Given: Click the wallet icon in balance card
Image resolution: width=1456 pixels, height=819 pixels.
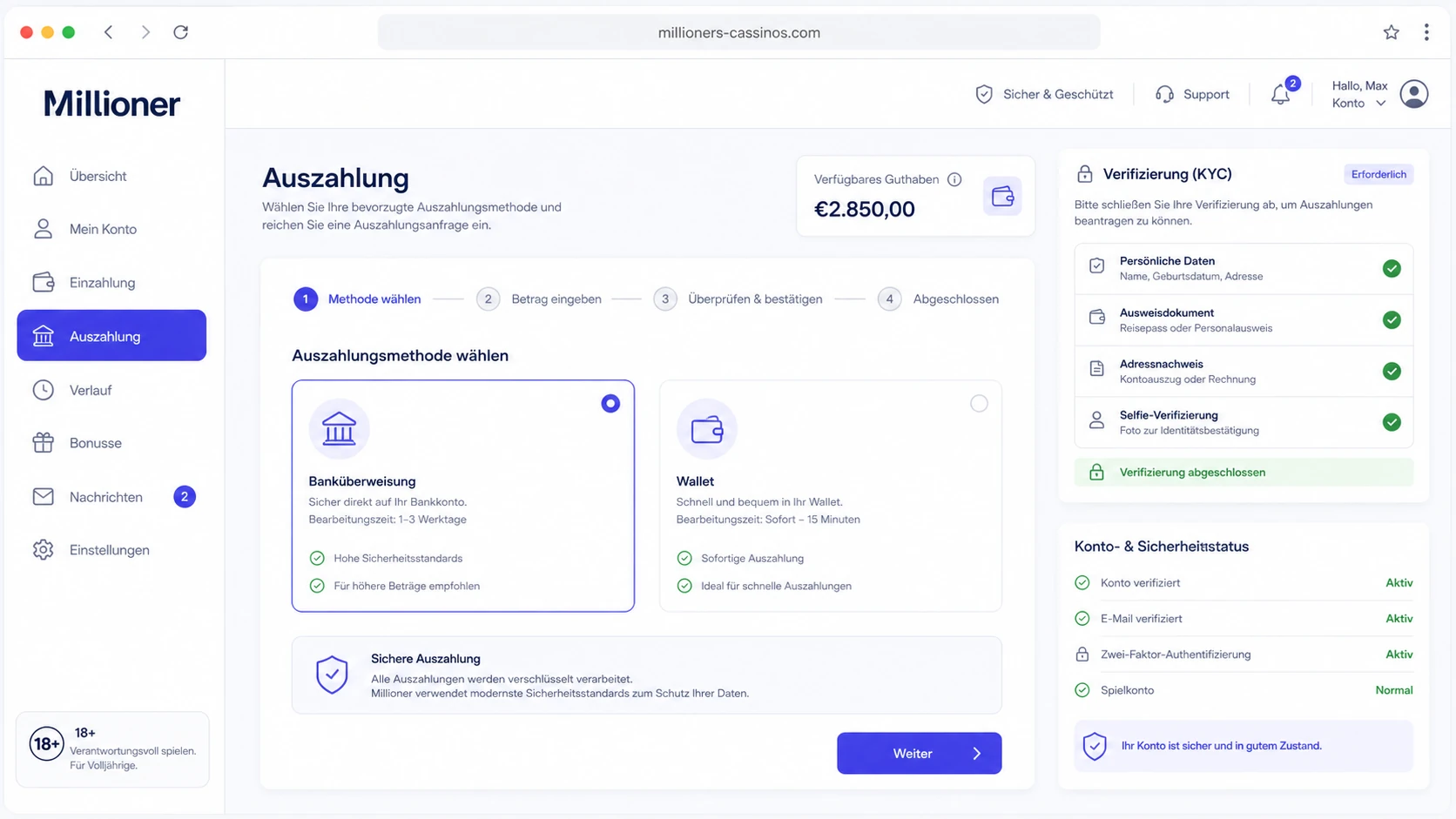Looking at the screenshot, I should click(1002, 196).
